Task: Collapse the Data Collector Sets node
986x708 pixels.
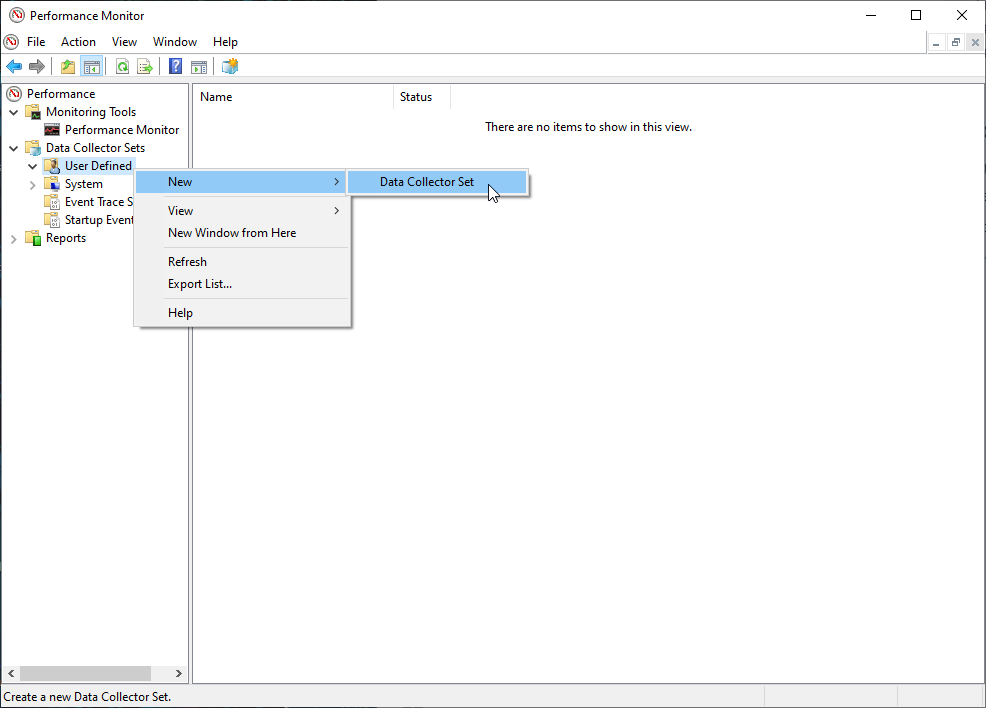Action: [14, 148]
